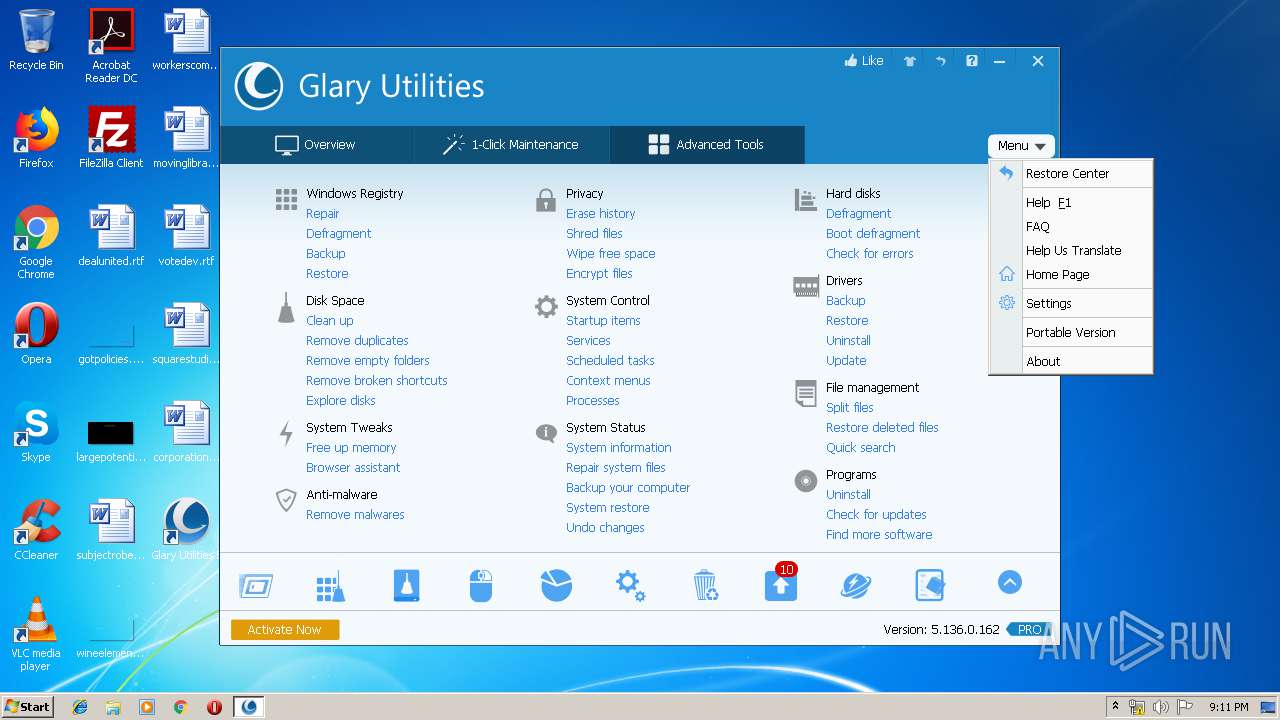Open the skin (t-shirt) icon in title bar

pos(910,61)
